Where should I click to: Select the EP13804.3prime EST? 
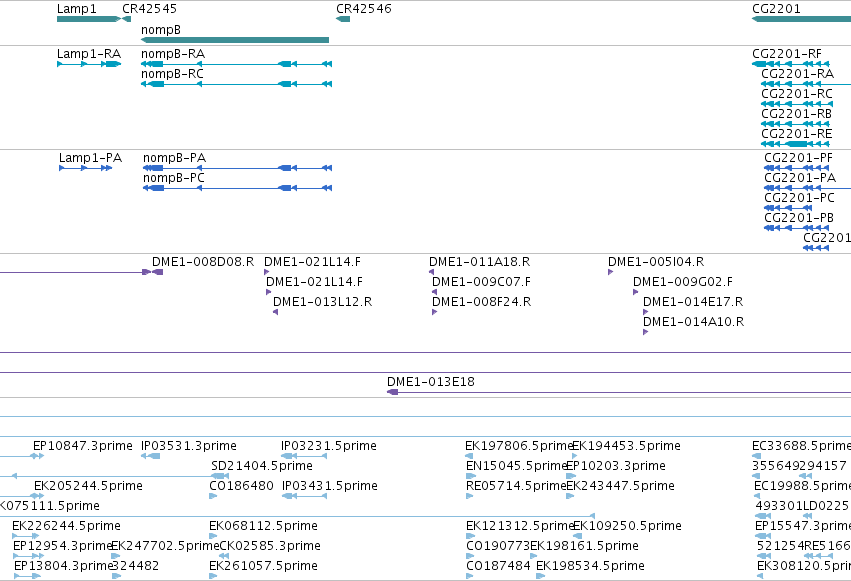[63, 566]
